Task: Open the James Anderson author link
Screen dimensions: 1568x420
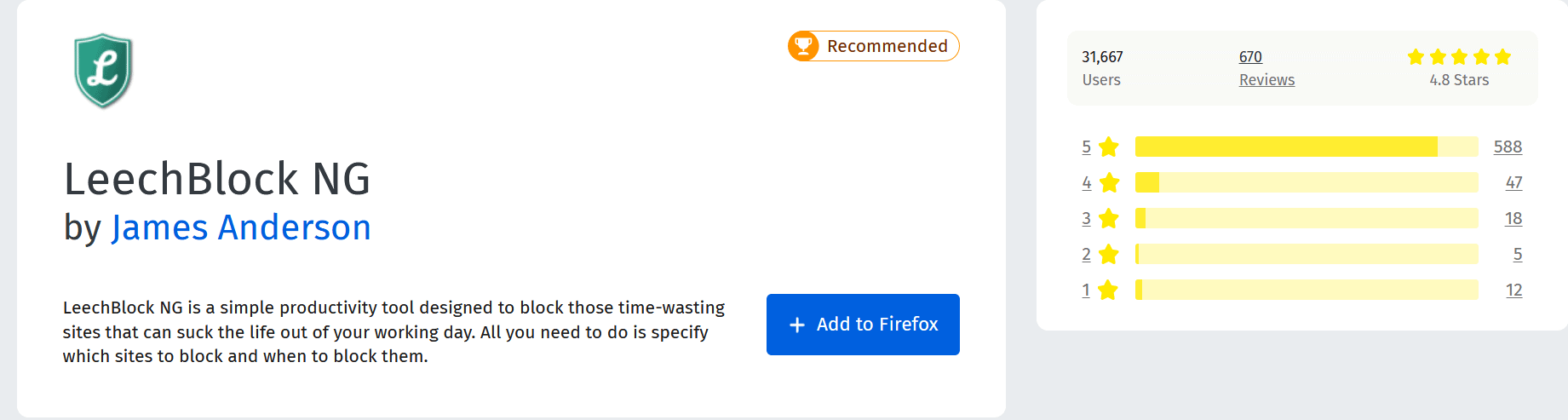Action: pos(241,227)
